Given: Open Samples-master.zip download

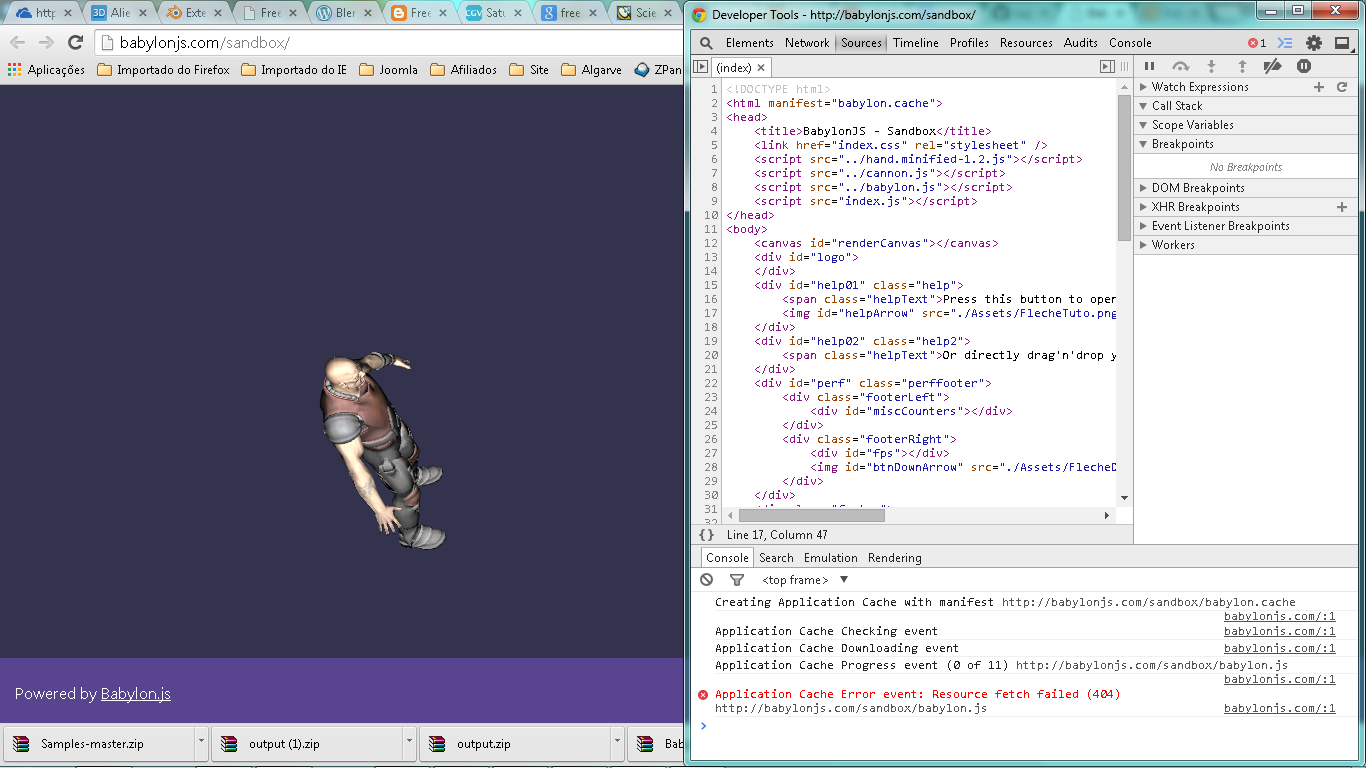Looking at the screenshot, I should [x=98, y=744].
